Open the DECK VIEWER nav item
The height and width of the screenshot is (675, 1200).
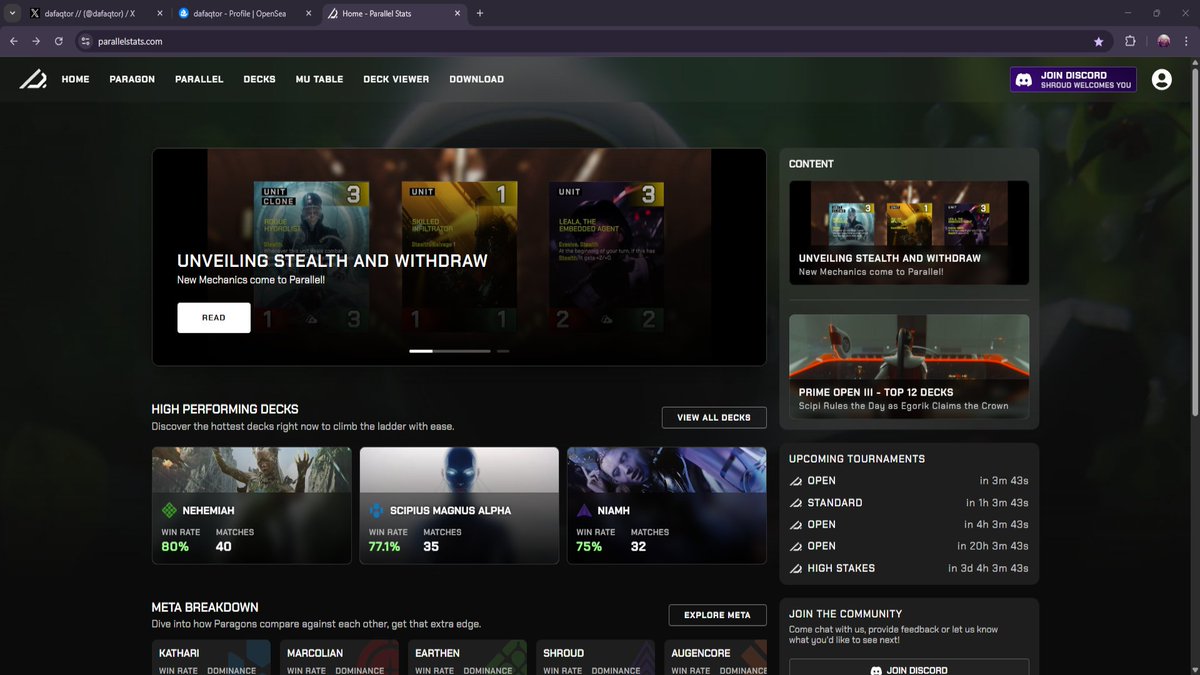(396, 80)
